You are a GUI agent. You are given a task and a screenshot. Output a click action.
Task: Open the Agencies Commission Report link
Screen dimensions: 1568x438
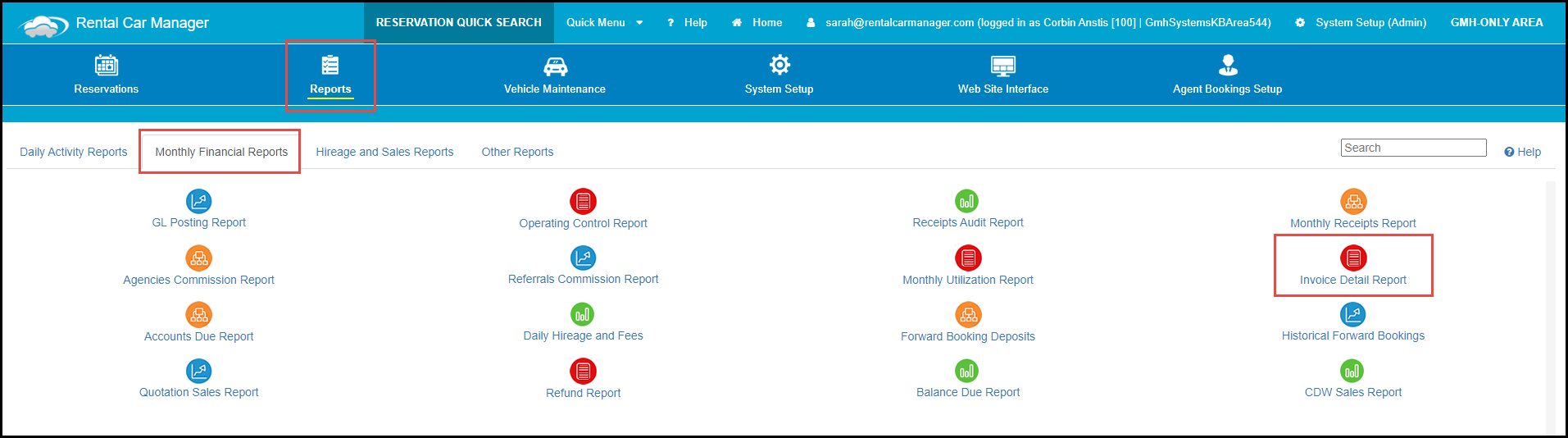(x=198, y=280)
